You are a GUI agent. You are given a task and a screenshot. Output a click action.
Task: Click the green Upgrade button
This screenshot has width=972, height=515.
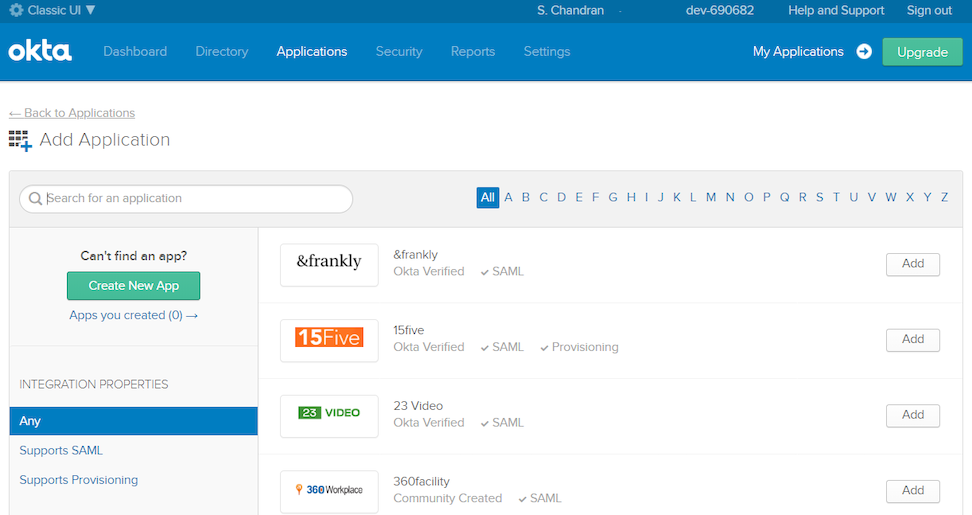(921, 52)
